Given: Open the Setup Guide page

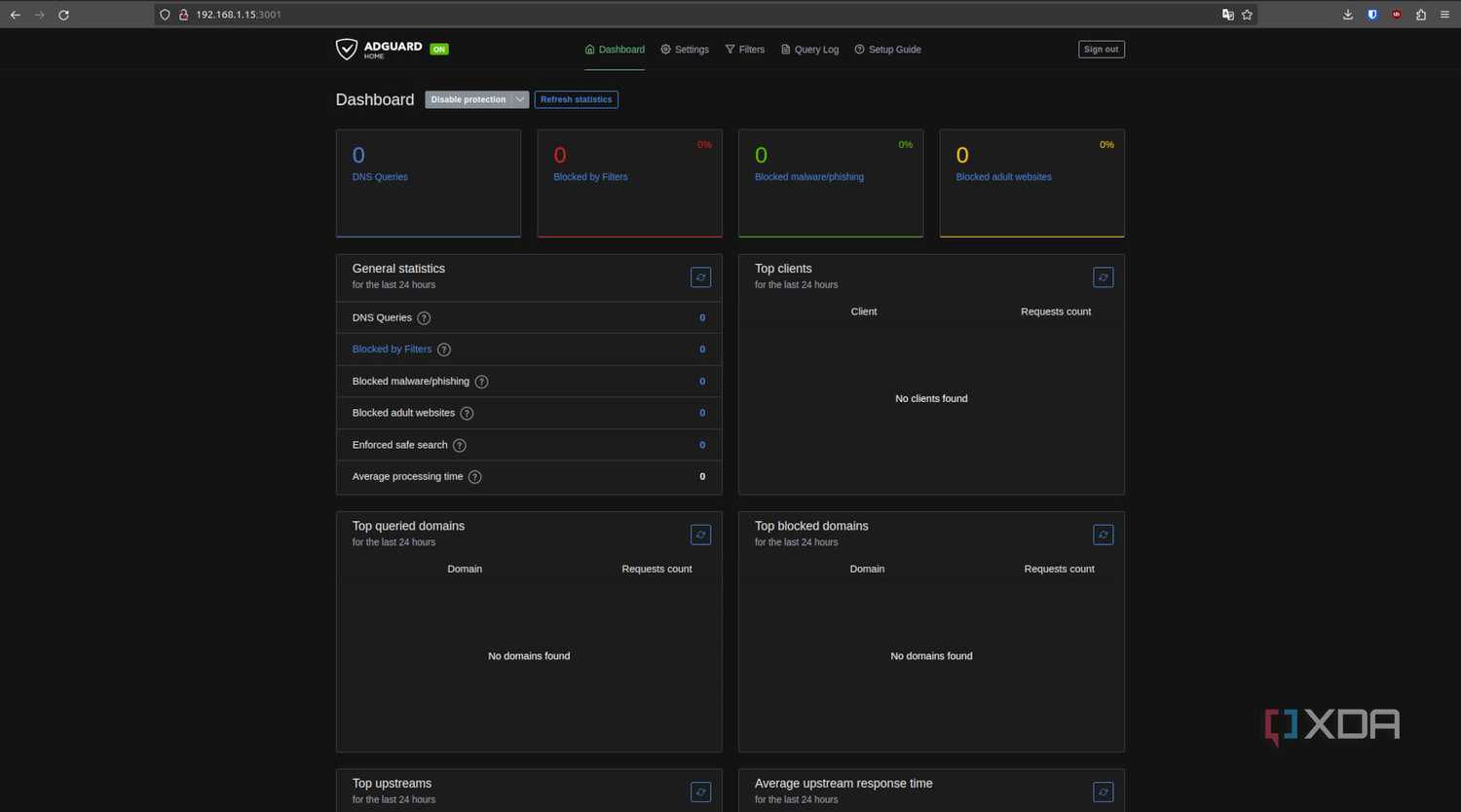Looking at the screenshot, I should (887, 50).
